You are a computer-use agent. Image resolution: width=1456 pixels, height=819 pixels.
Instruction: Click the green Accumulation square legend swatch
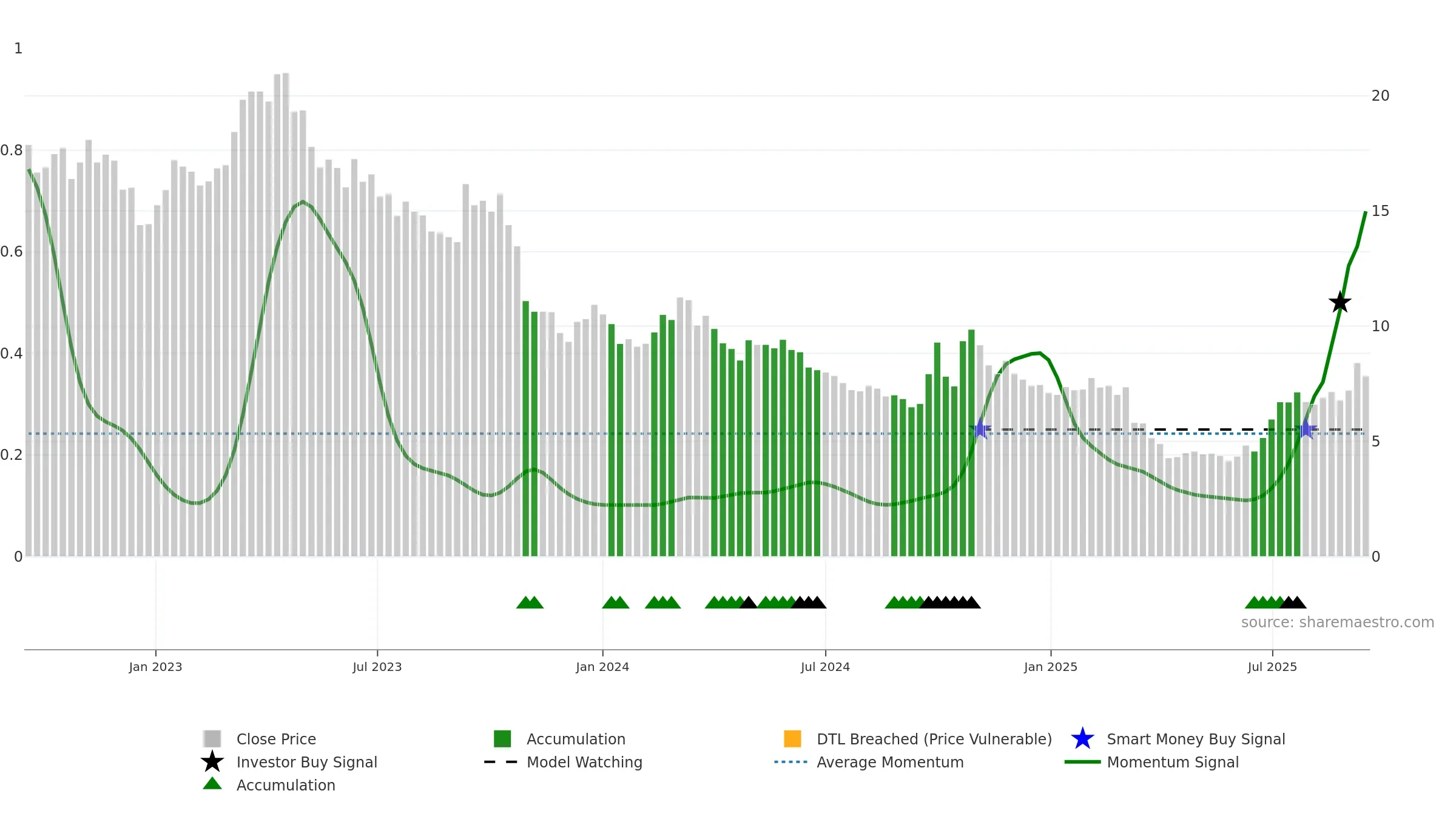(502, 738)
